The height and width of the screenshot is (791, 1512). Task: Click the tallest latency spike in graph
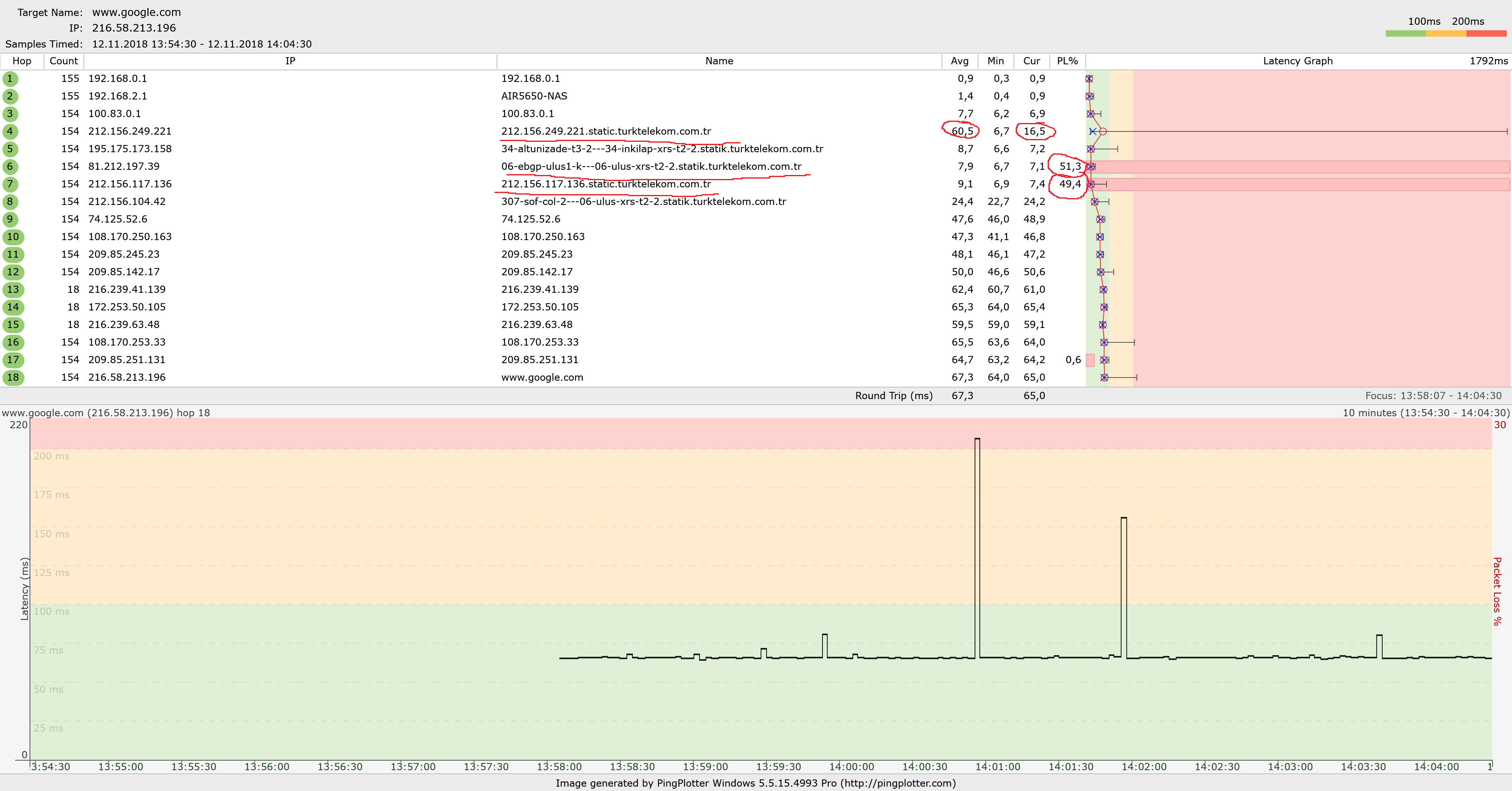point(977,439)
